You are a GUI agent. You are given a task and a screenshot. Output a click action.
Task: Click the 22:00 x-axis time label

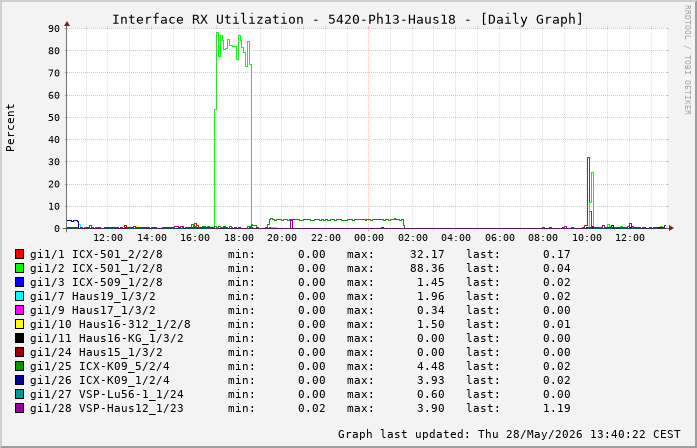(326, 238)
